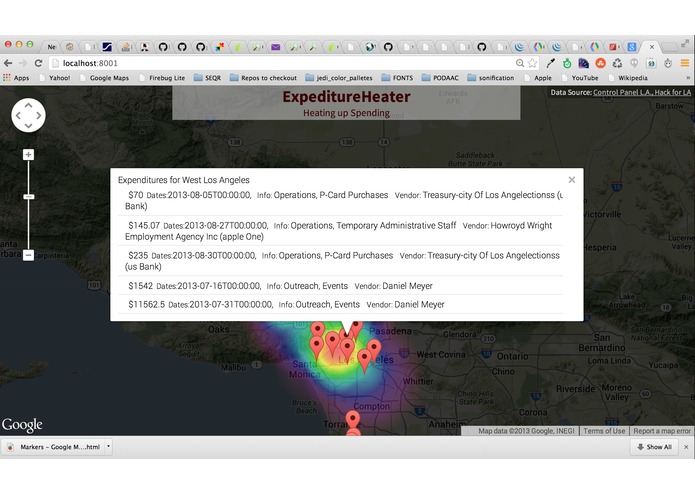Pan the map right
The width and height of the screenshot is (695, 494).
click(39, 116)
